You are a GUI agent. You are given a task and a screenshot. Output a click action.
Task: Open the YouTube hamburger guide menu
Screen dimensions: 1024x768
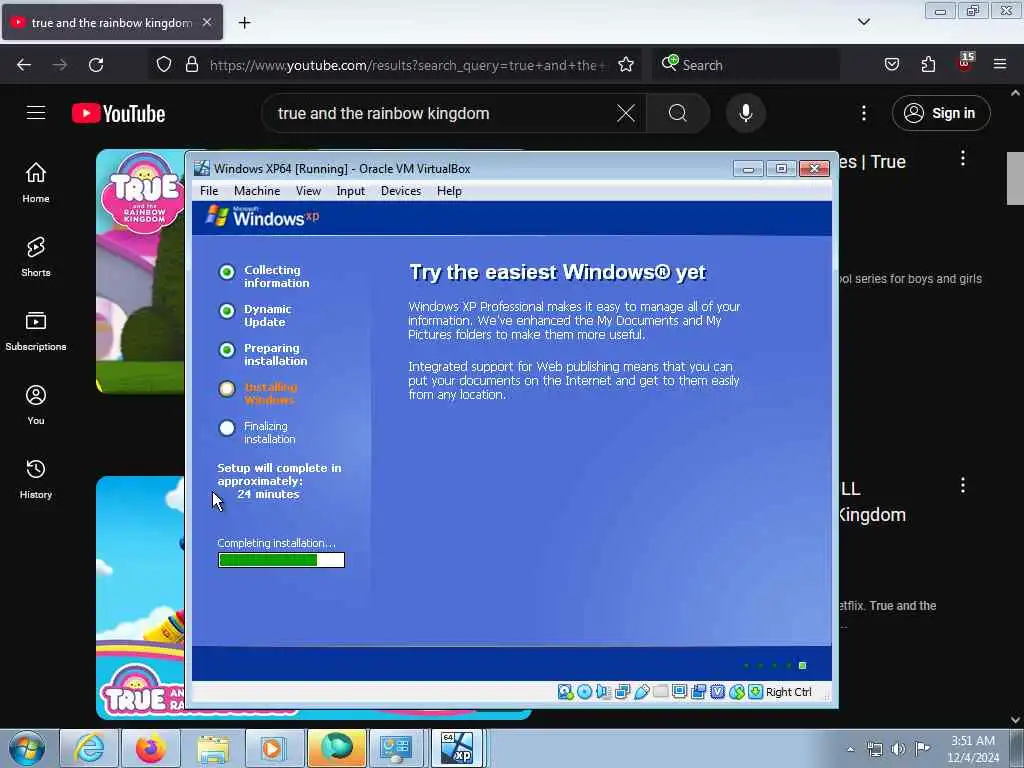click(36, 113)
